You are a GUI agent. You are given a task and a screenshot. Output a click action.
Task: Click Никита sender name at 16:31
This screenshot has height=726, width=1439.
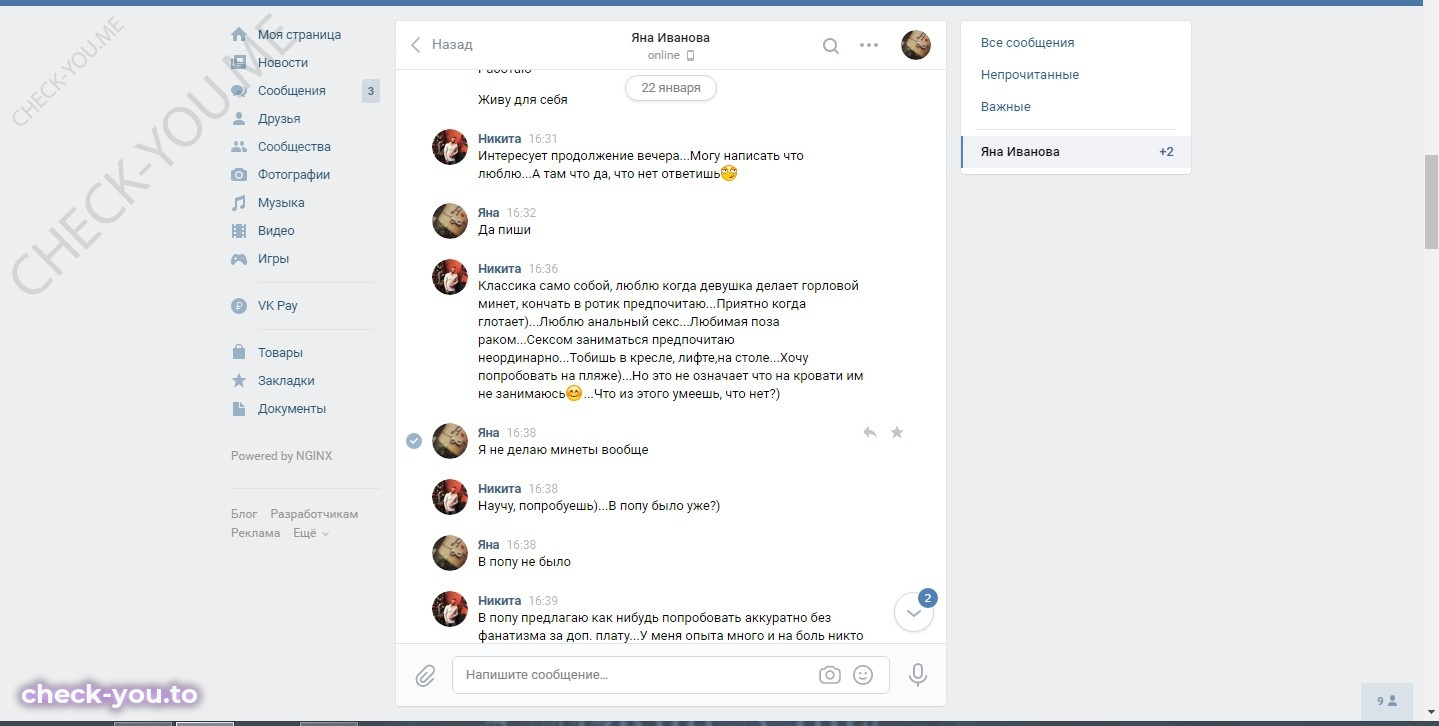tap(500, 139)
